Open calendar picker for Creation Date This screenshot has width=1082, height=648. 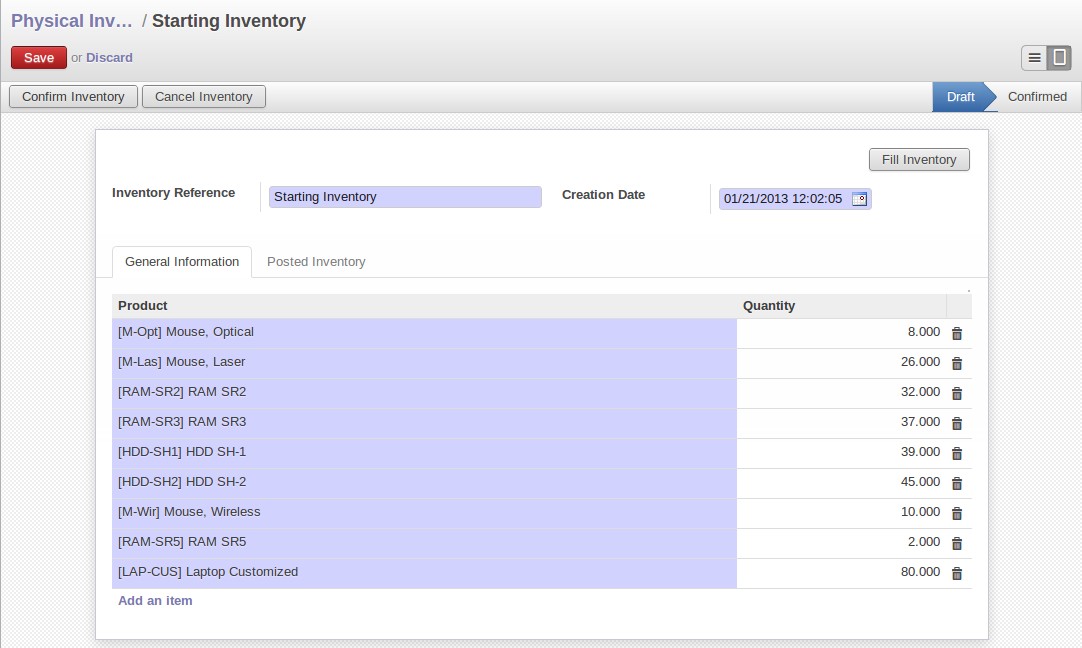pyautogui.click(x=859, y=199)
